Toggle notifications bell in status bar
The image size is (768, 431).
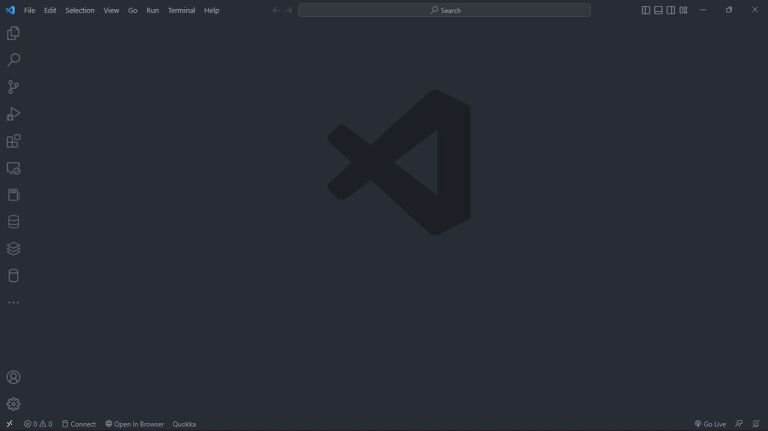756,424
